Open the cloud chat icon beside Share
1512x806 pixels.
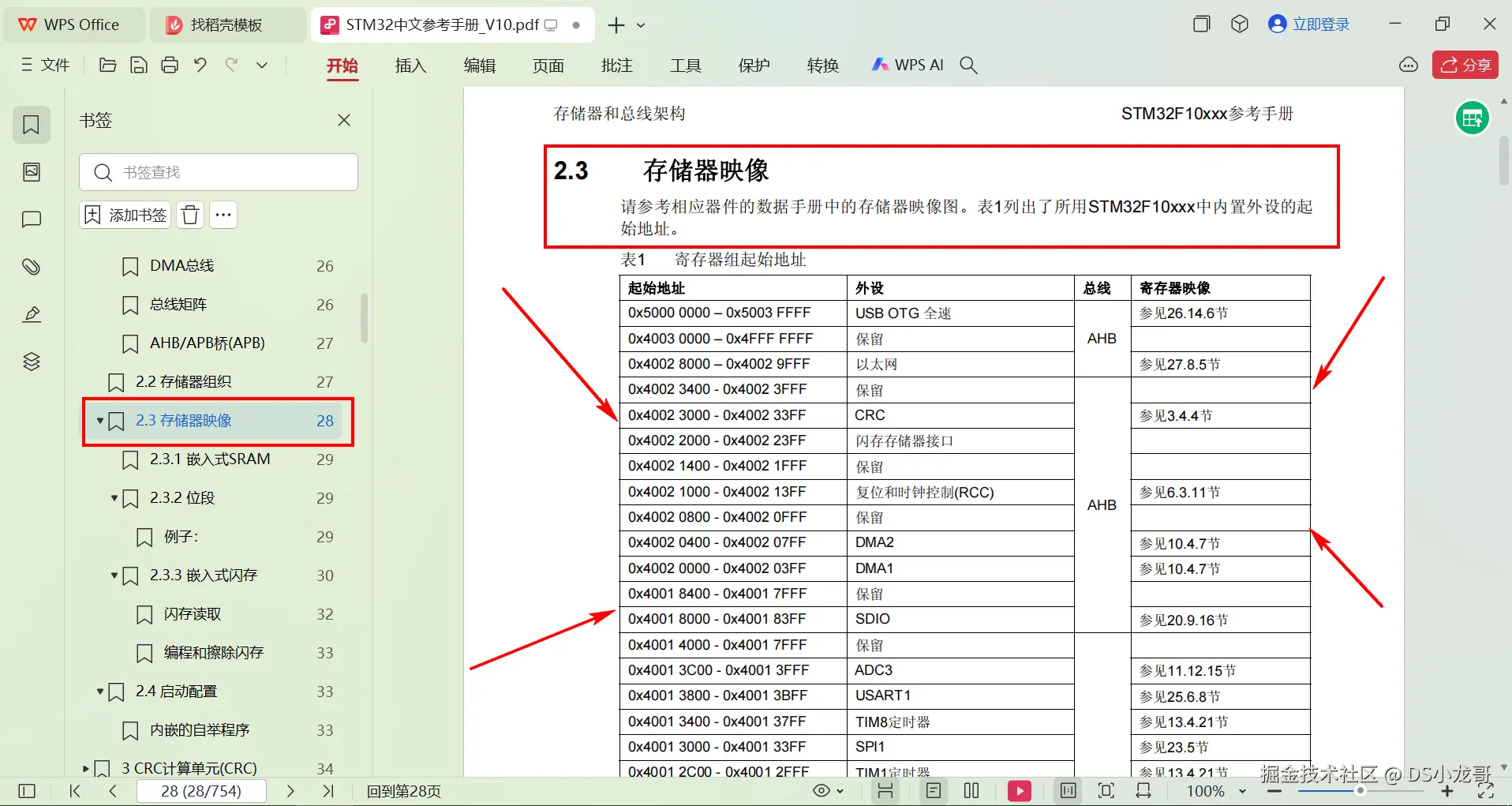(1409, 65)
